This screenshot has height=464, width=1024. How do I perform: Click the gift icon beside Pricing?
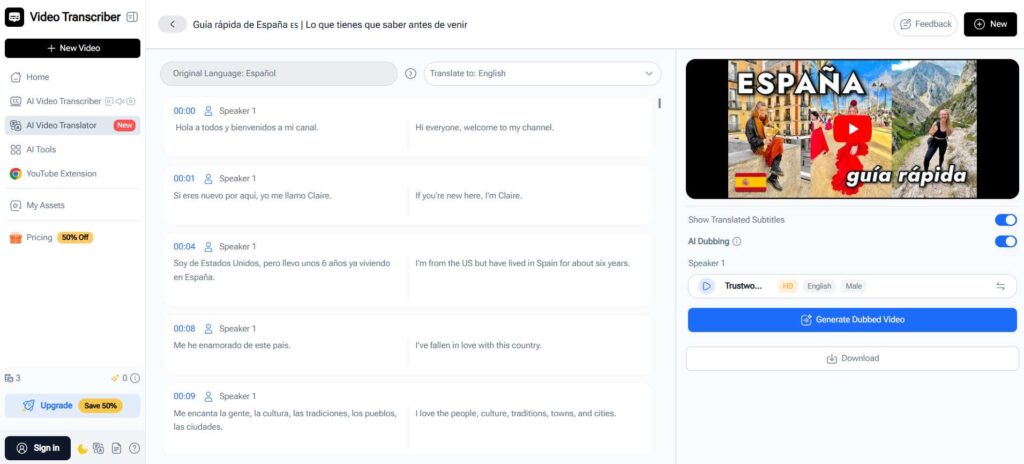pos(16,238)
